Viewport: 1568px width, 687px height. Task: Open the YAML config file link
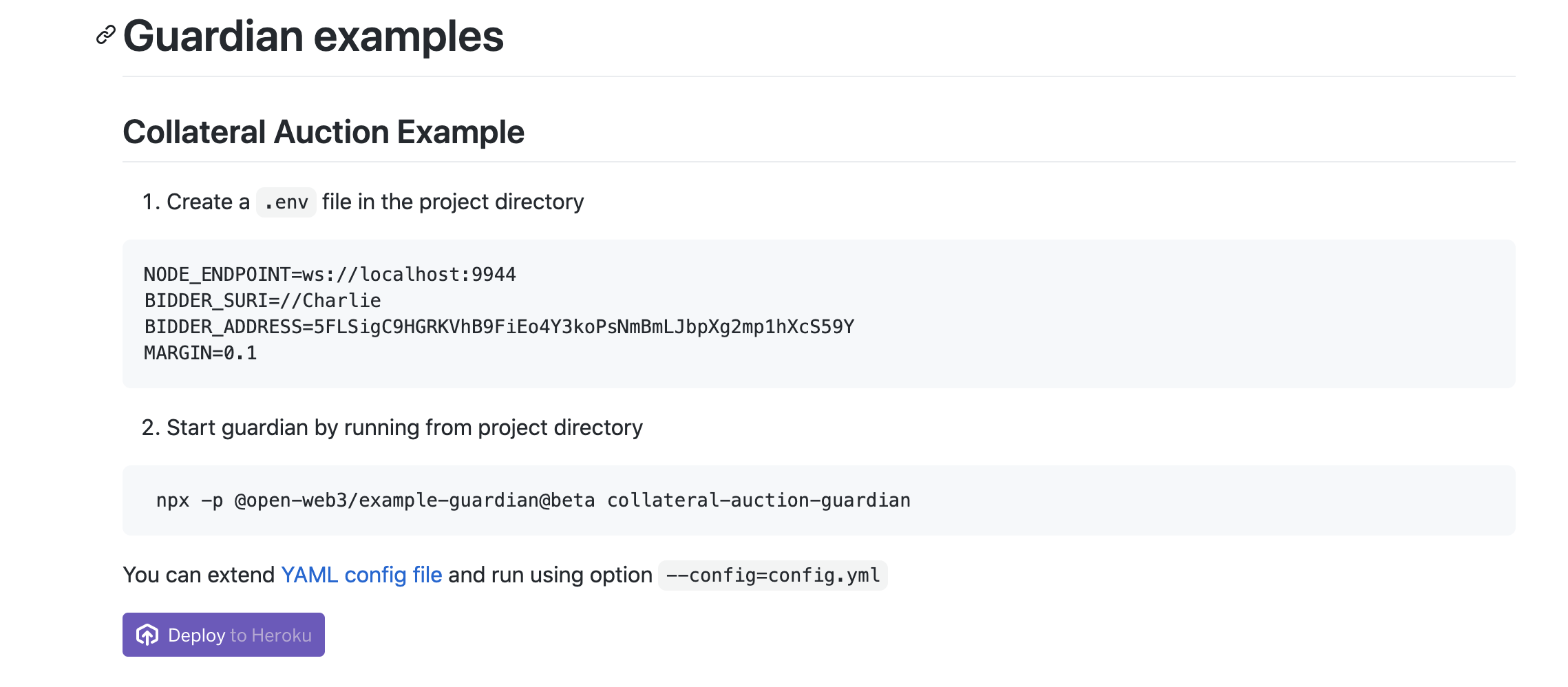pos(361,575)
